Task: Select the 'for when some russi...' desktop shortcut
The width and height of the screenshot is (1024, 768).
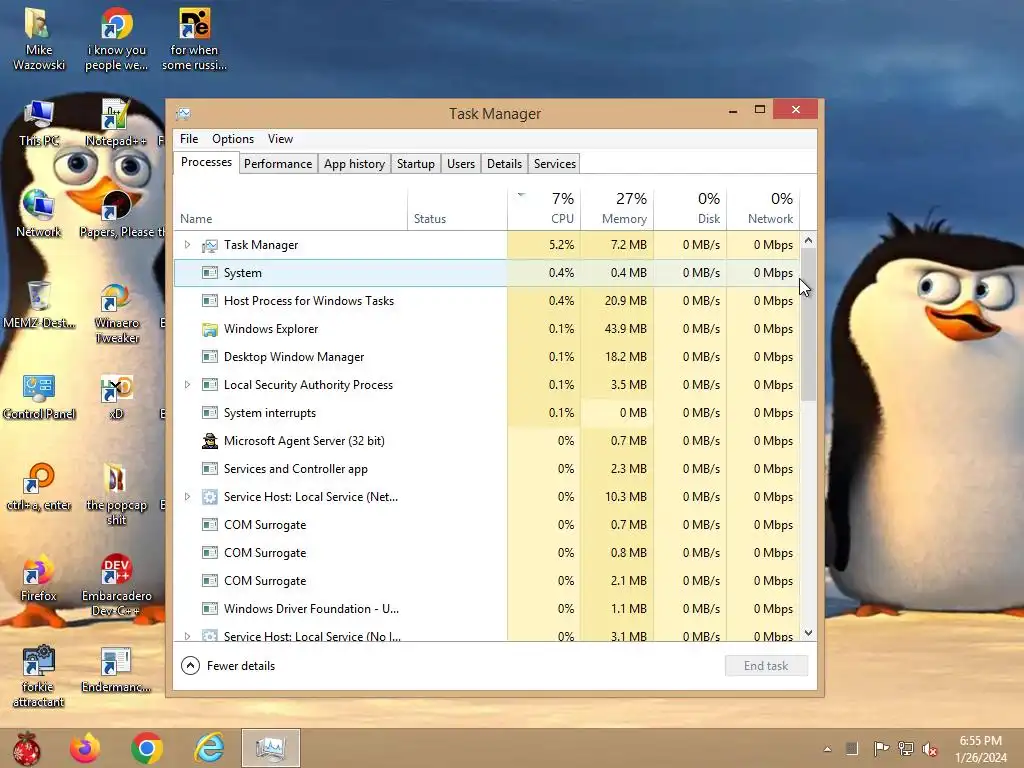Action: 194,38
